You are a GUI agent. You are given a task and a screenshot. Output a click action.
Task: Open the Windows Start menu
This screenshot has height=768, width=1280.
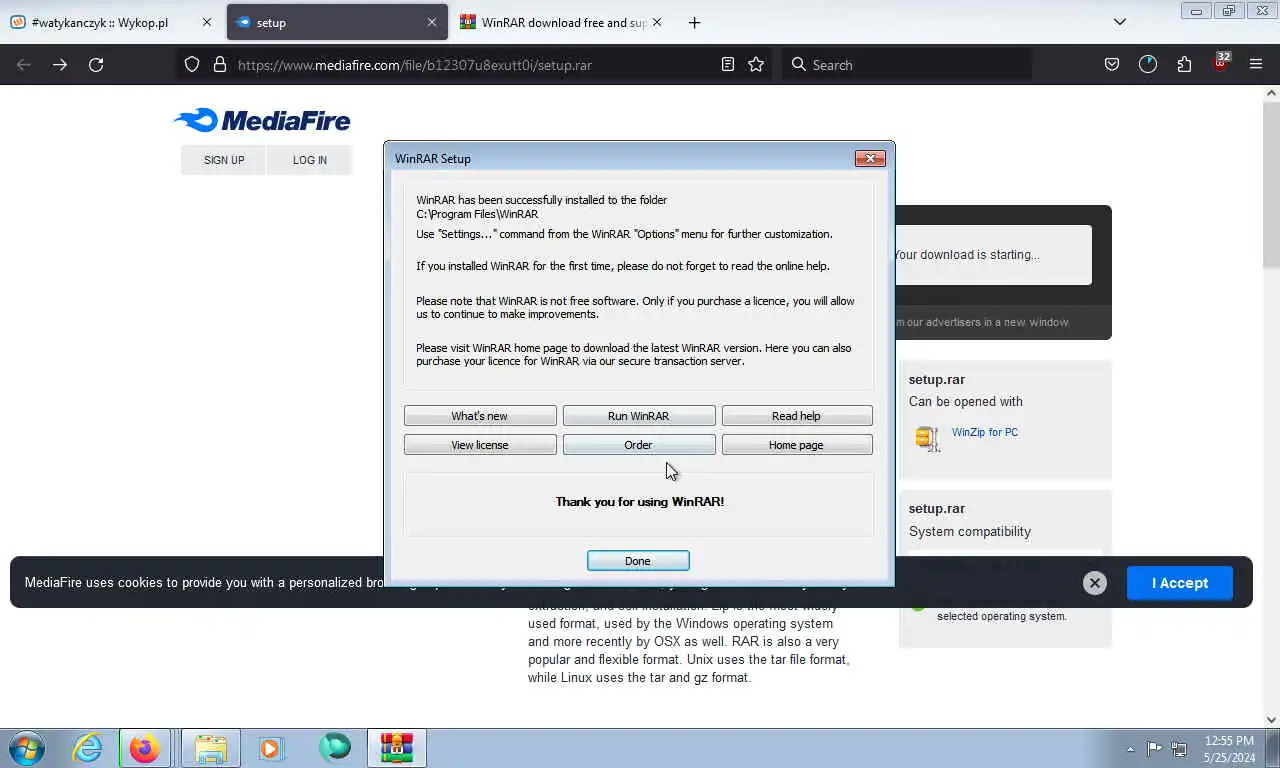point(27,748)
